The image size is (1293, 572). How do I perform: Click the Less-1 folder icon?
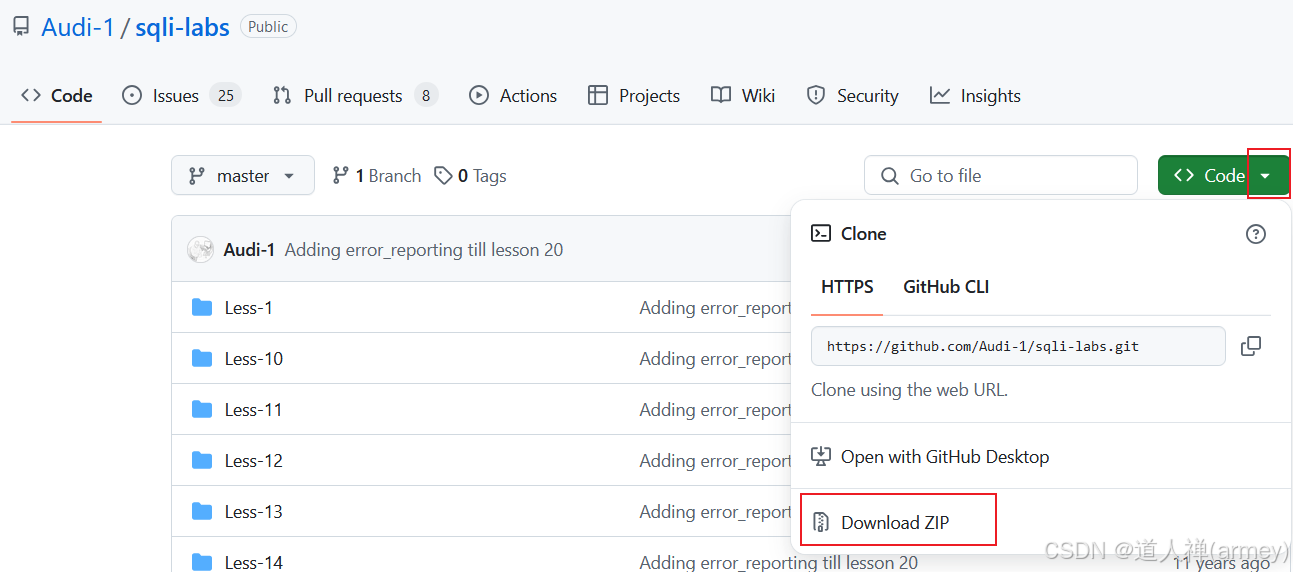(202, 307)
